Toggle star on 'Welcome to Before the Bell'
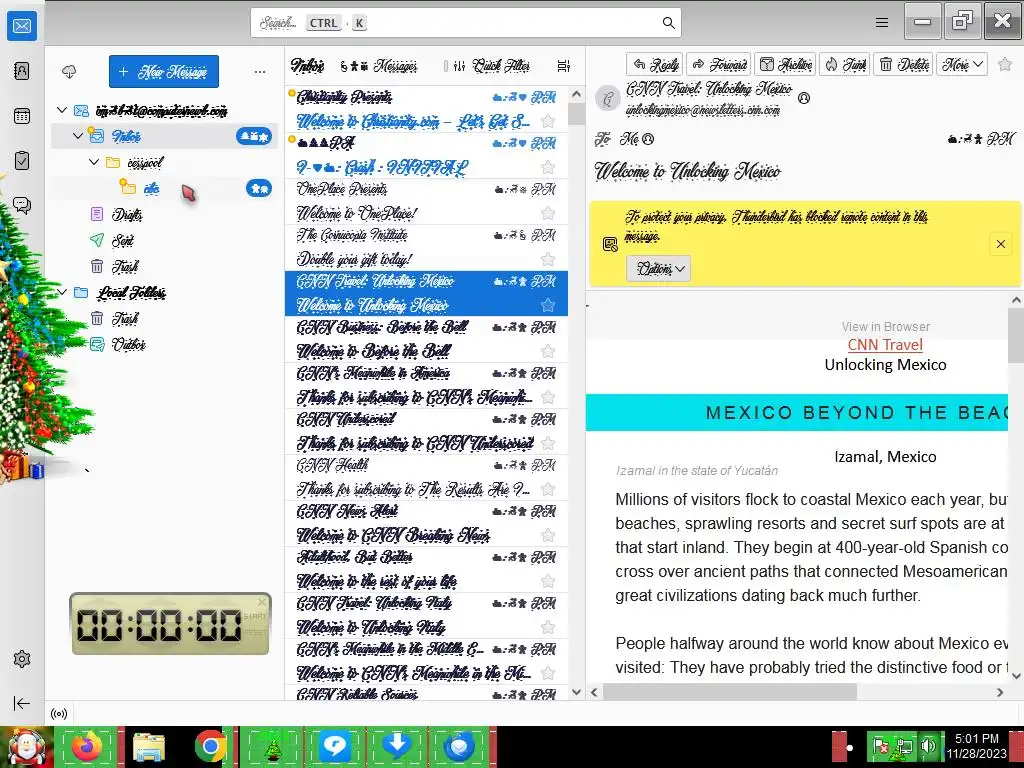The height and width of the screenshot is (768, 1024). pyautogui.click(x=548, y=351)
